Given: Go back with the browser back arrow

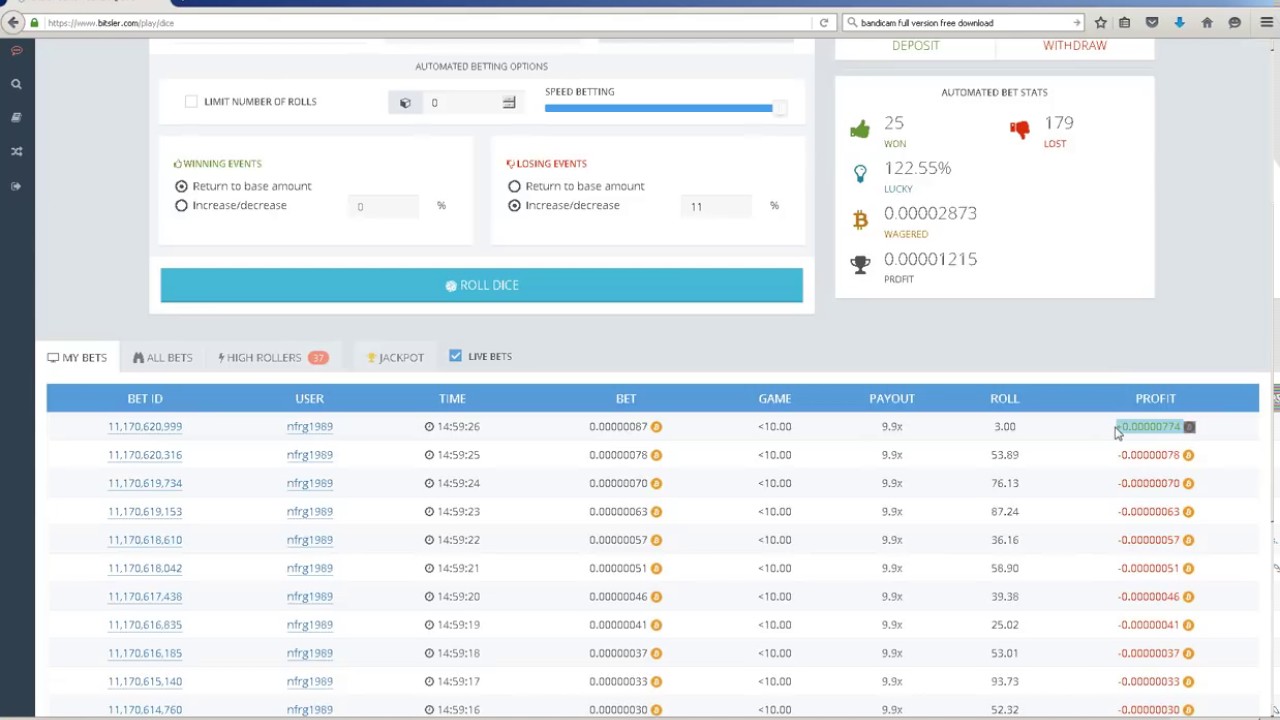Looking at the screenshot, I should (13, 22).
